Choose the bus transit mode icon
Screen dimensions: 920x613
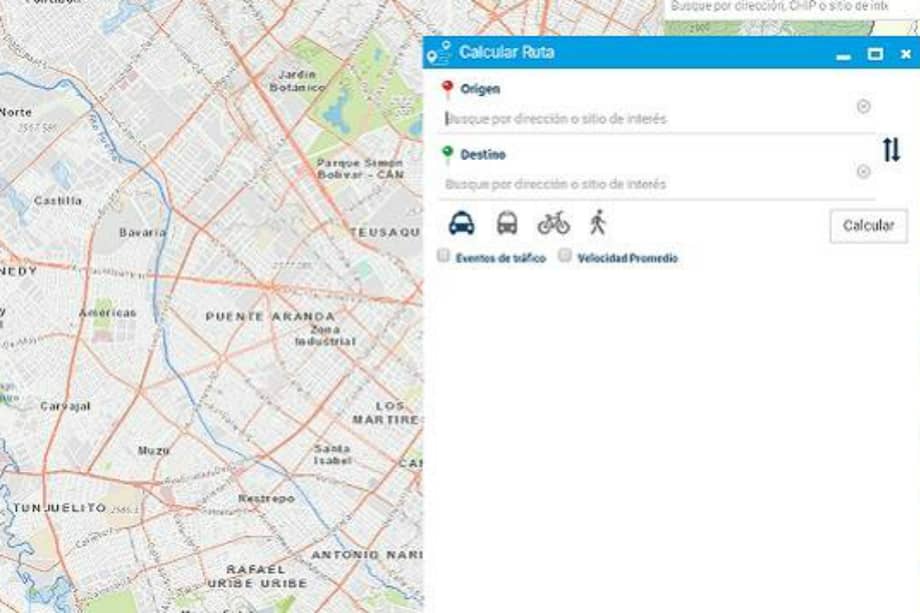507,223
